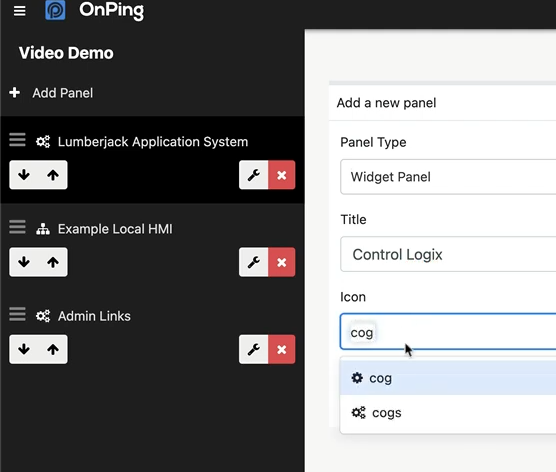Open the Panel Type dropdown
The width and height of the screenshot is (556, 472).
pos(448,177)
